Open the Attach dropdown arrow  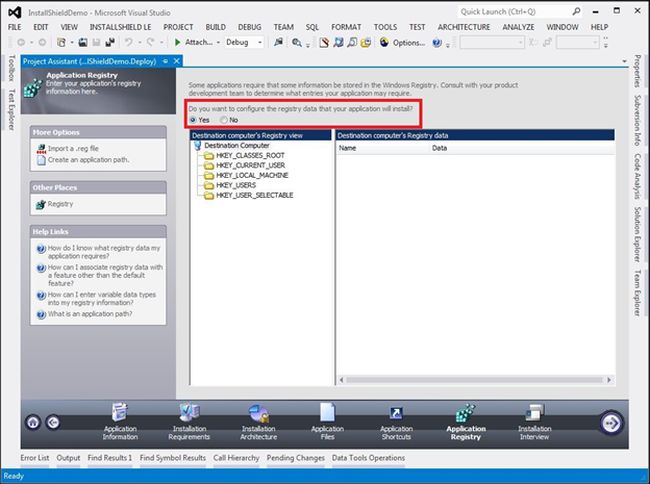point(218,43)
